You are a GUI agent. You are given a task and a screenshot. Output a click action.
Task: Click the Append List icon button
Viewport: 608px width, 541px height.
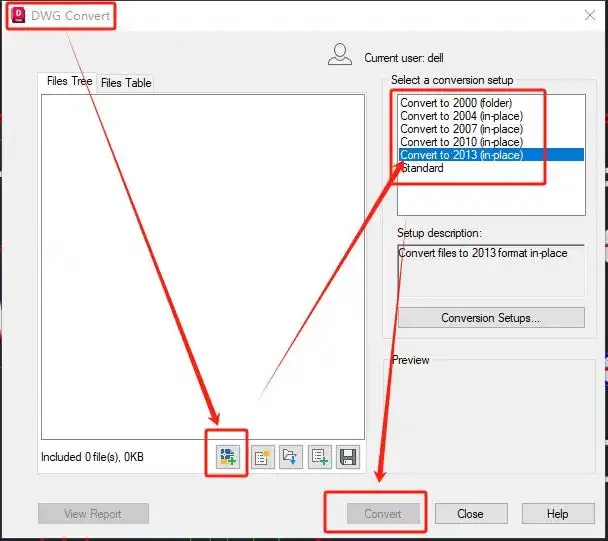tap(320, 457)
